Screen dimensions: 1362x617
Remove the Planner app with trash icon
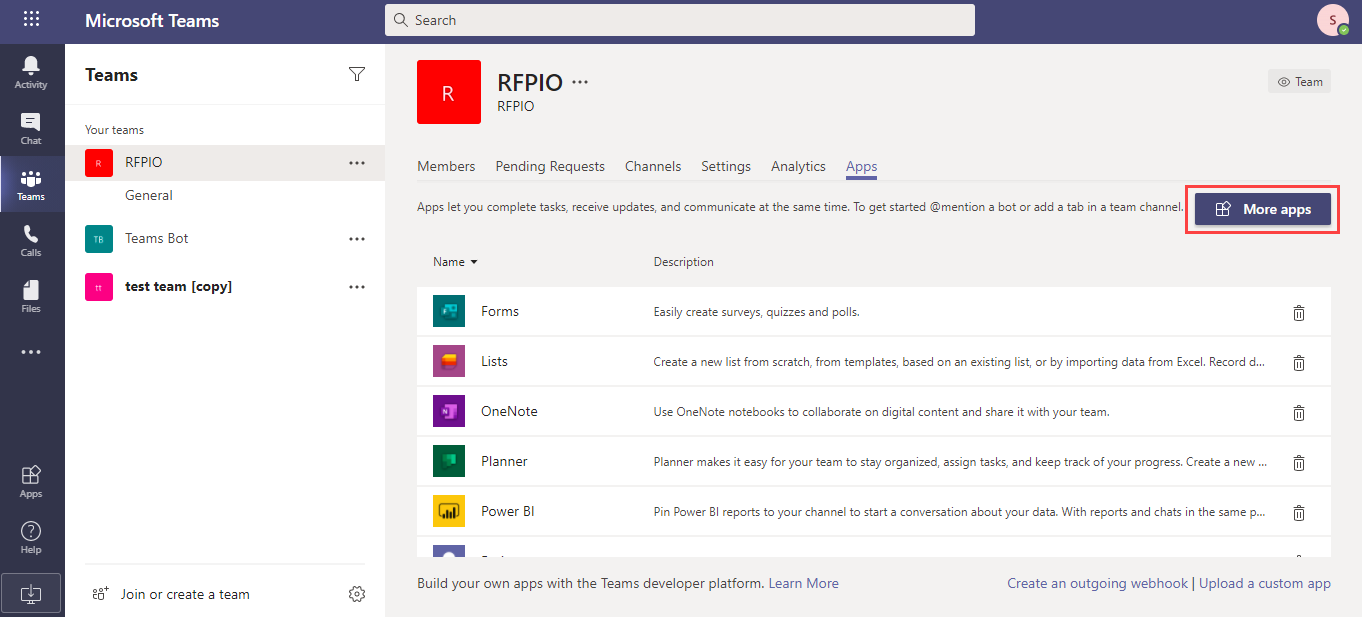click(x=1299, y=462)
